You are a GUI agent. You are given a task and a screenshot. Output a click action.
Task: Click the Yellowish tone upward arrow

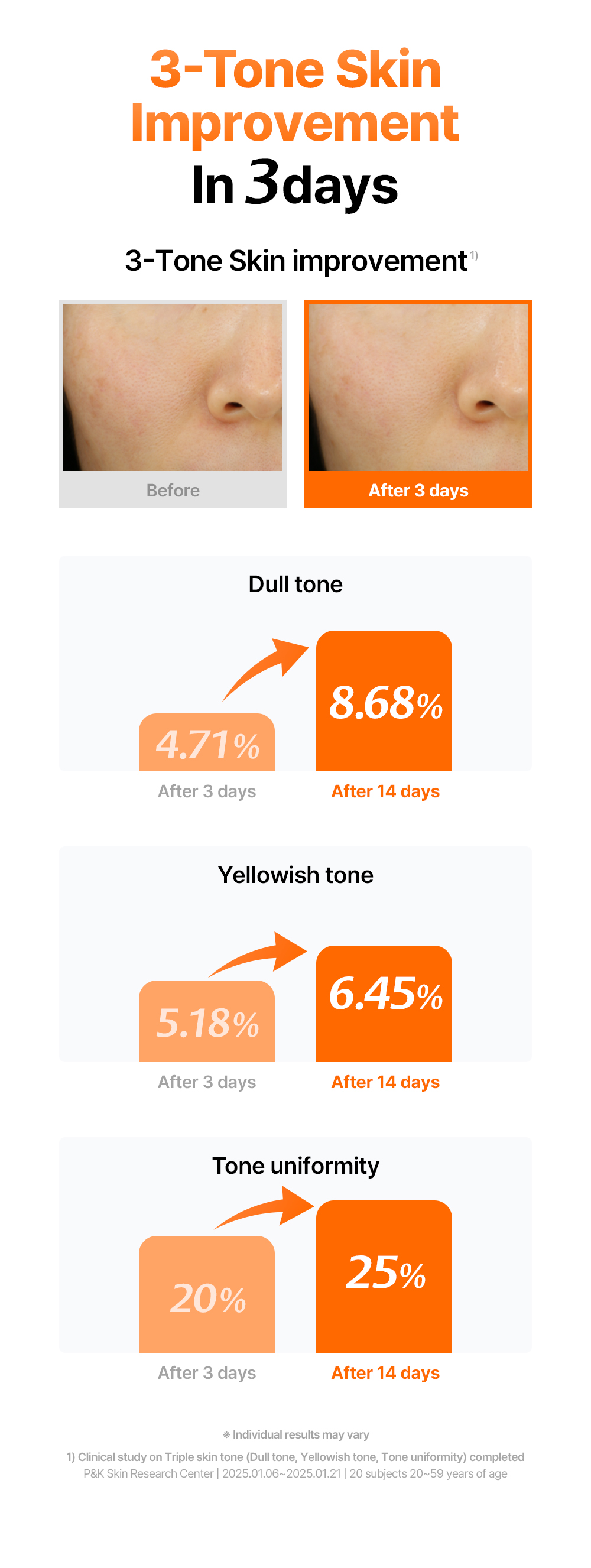[258, 954]
